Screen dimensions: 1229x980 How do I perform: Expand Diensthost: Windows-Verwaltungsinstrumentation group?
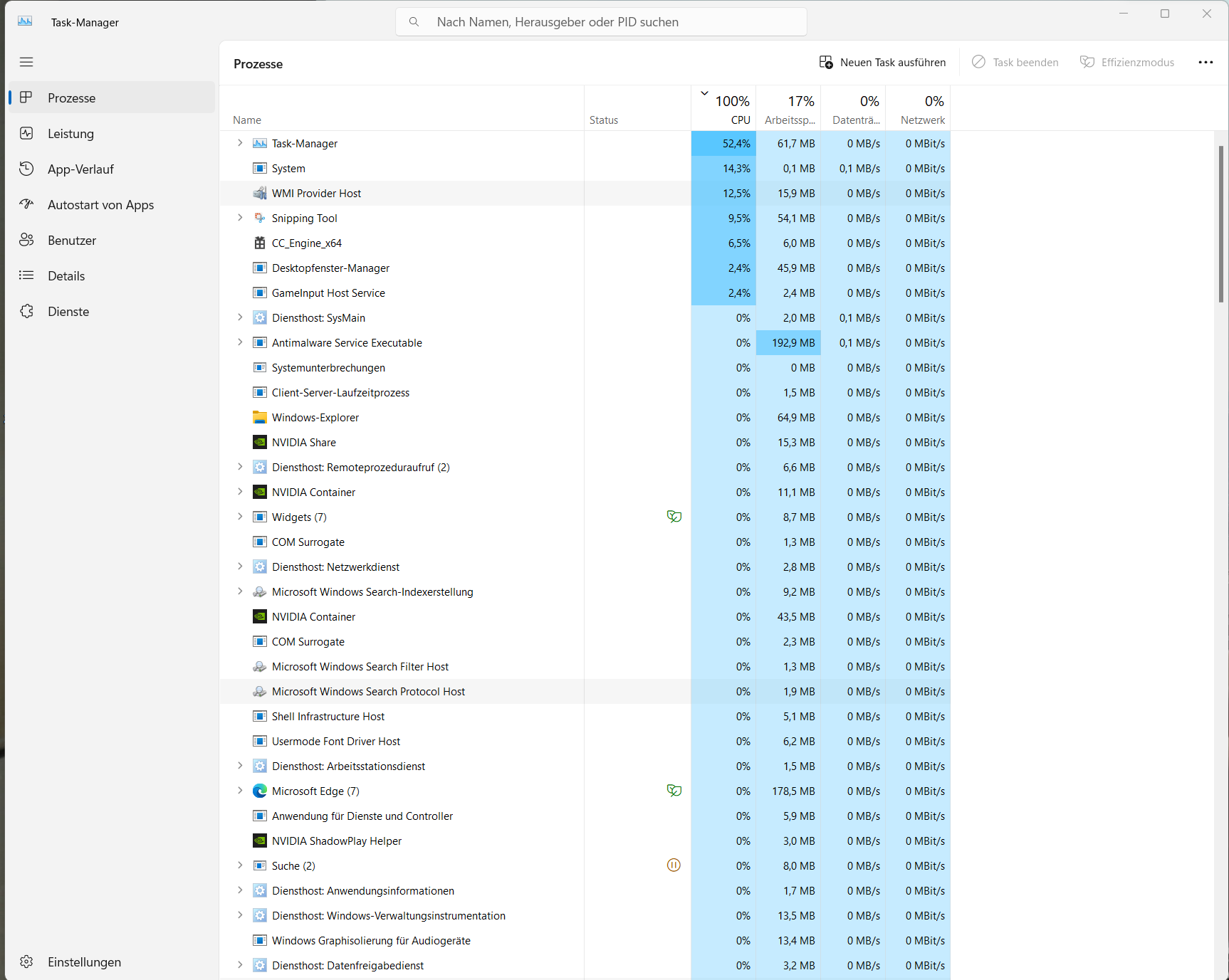[x=240, y=915]
